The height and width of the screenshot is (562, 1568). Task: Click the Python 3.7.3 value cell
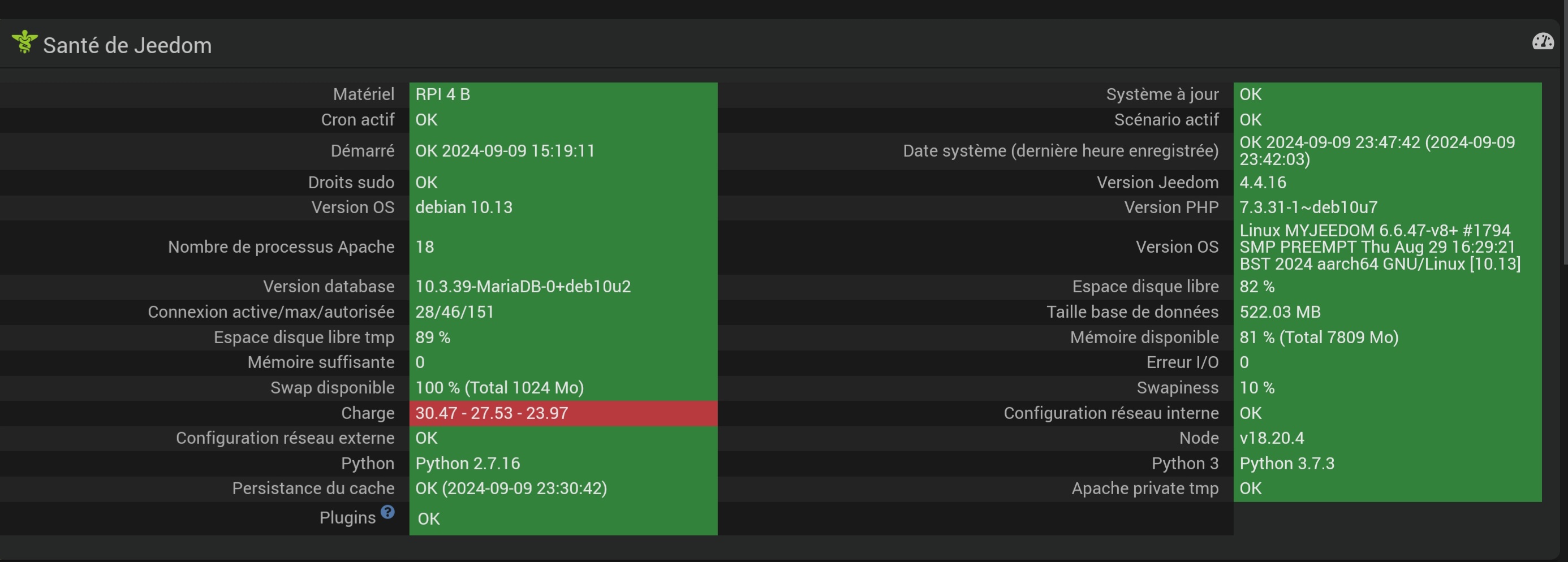click(1287, 464)
